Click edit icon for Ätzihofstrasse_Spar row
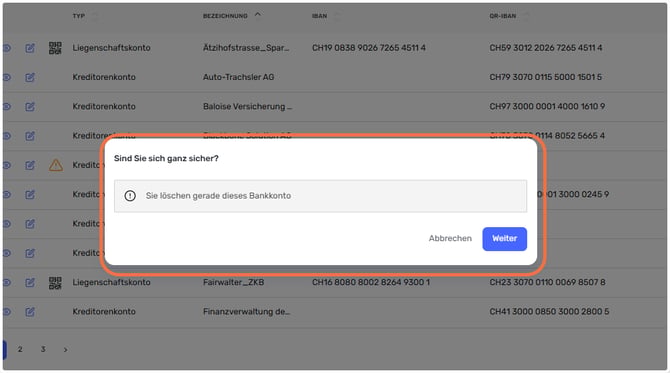The image size is (670, 373). (29, 48)
